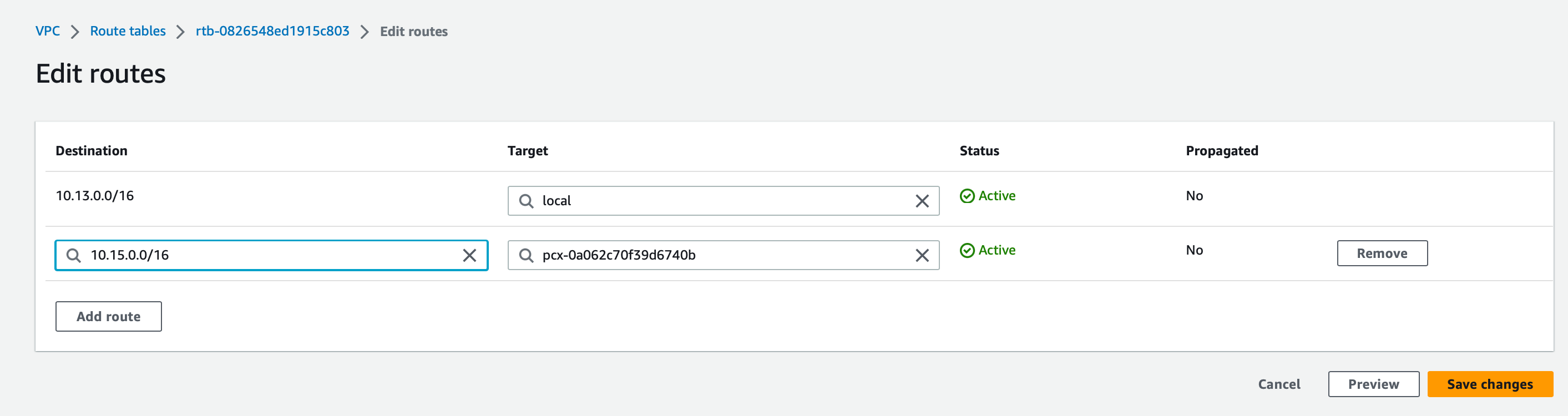The image size is (1568, 416).
Task: Open the VPC breadcrumb link
Action: pos(48,31)
